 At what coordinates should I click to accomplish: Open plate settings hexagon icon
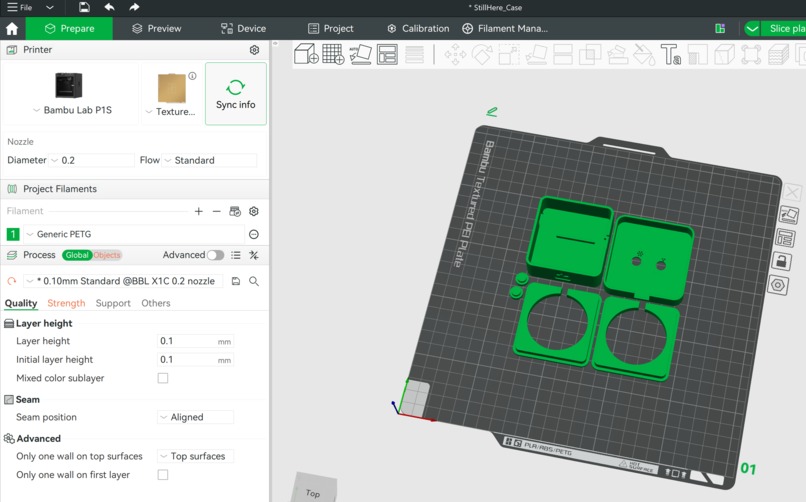pyautogui.click(x=778, y=285)
